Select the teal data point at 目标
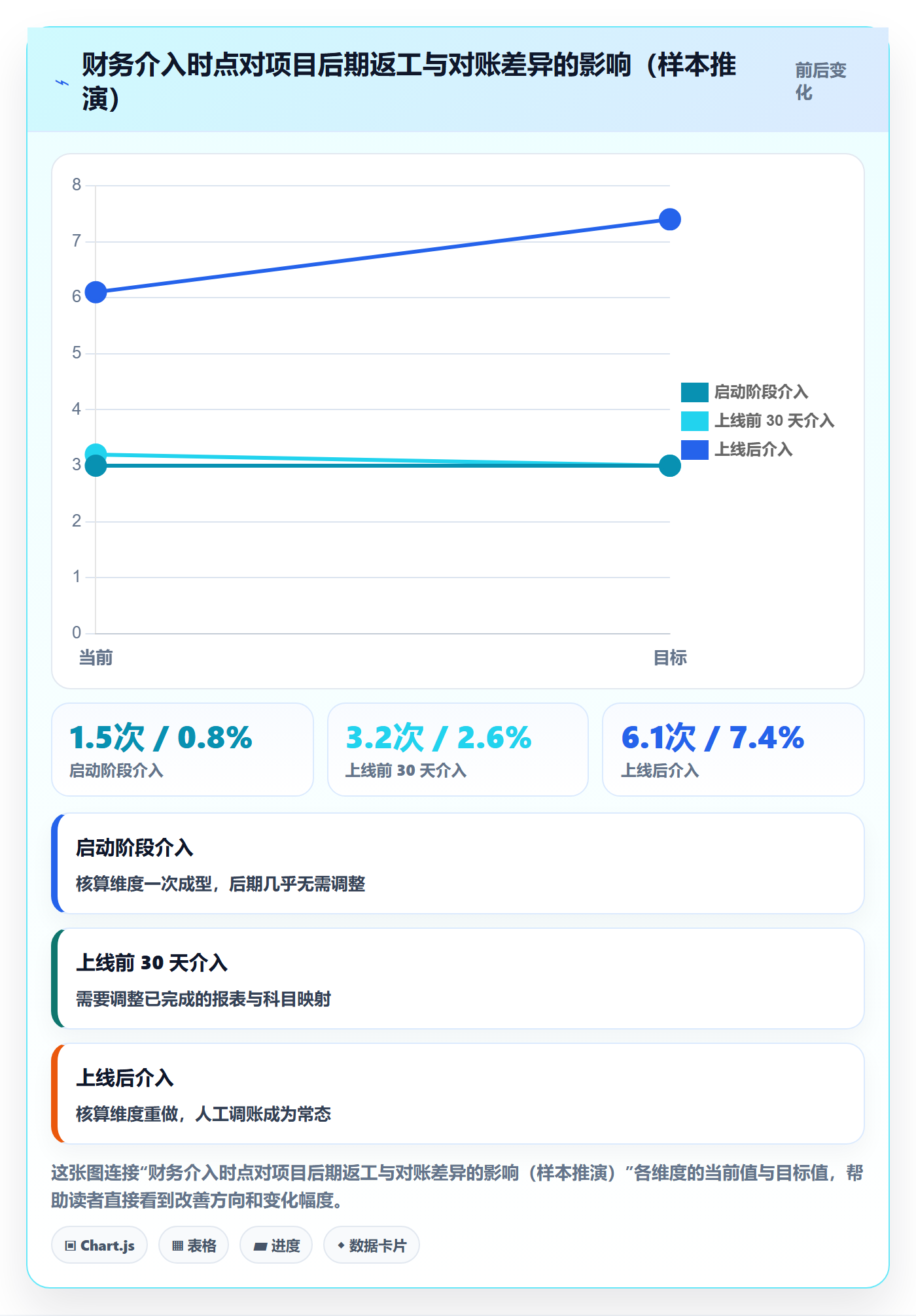916x1316 pixels. [x=670, y=466]
